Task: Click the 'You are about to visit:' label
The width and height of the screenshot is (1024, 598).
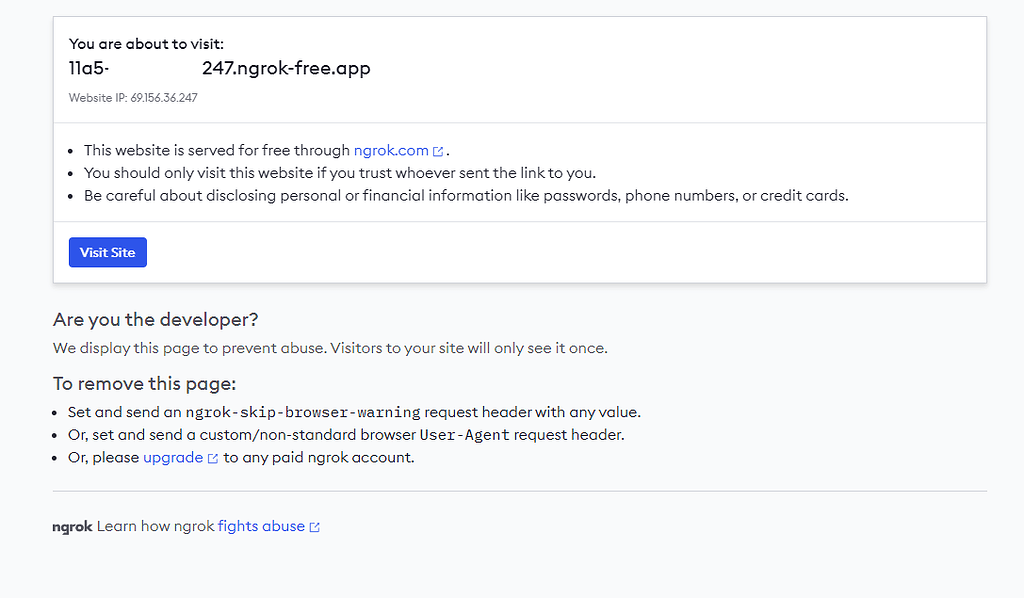Action: click(x=146, y=44)
